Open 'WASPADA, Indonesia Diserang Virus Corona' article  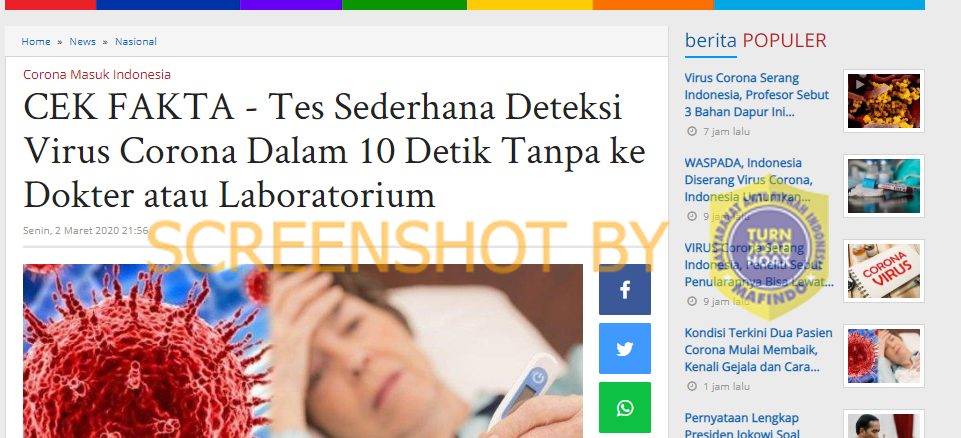coord(749,180)
